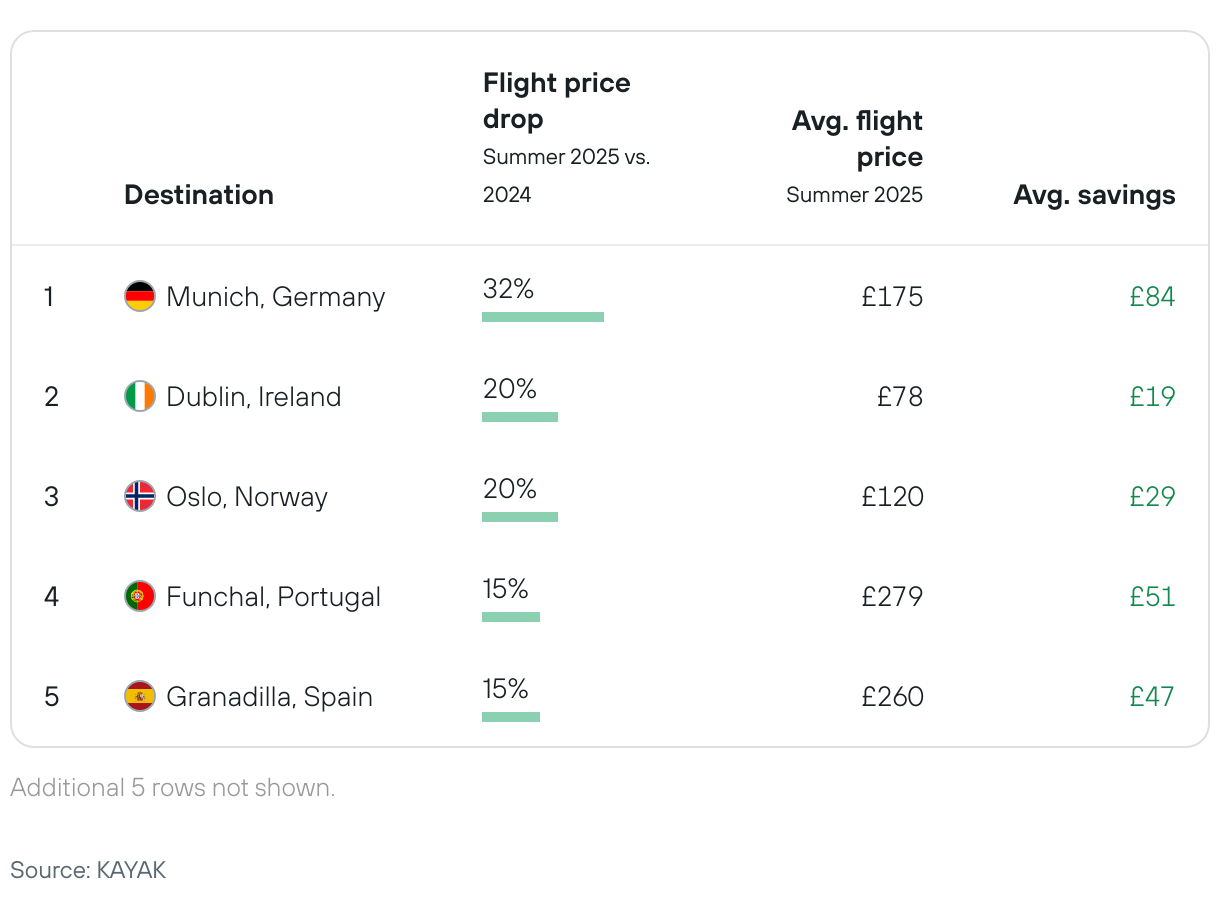Click Dublin's 20% price drop bar
This screenshot has width=1220, height=898.
520,417
